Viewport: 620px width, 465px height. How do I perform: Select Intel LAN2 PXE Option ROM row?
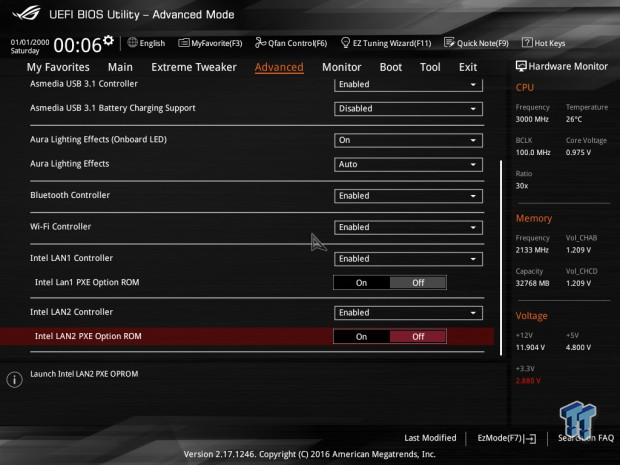tap(247, 336)
